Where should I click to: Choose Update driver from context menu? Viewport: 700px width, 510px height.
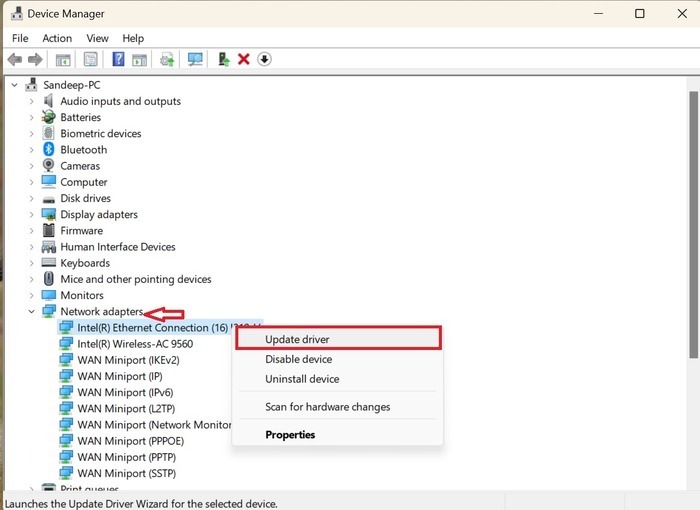point(338,339)
